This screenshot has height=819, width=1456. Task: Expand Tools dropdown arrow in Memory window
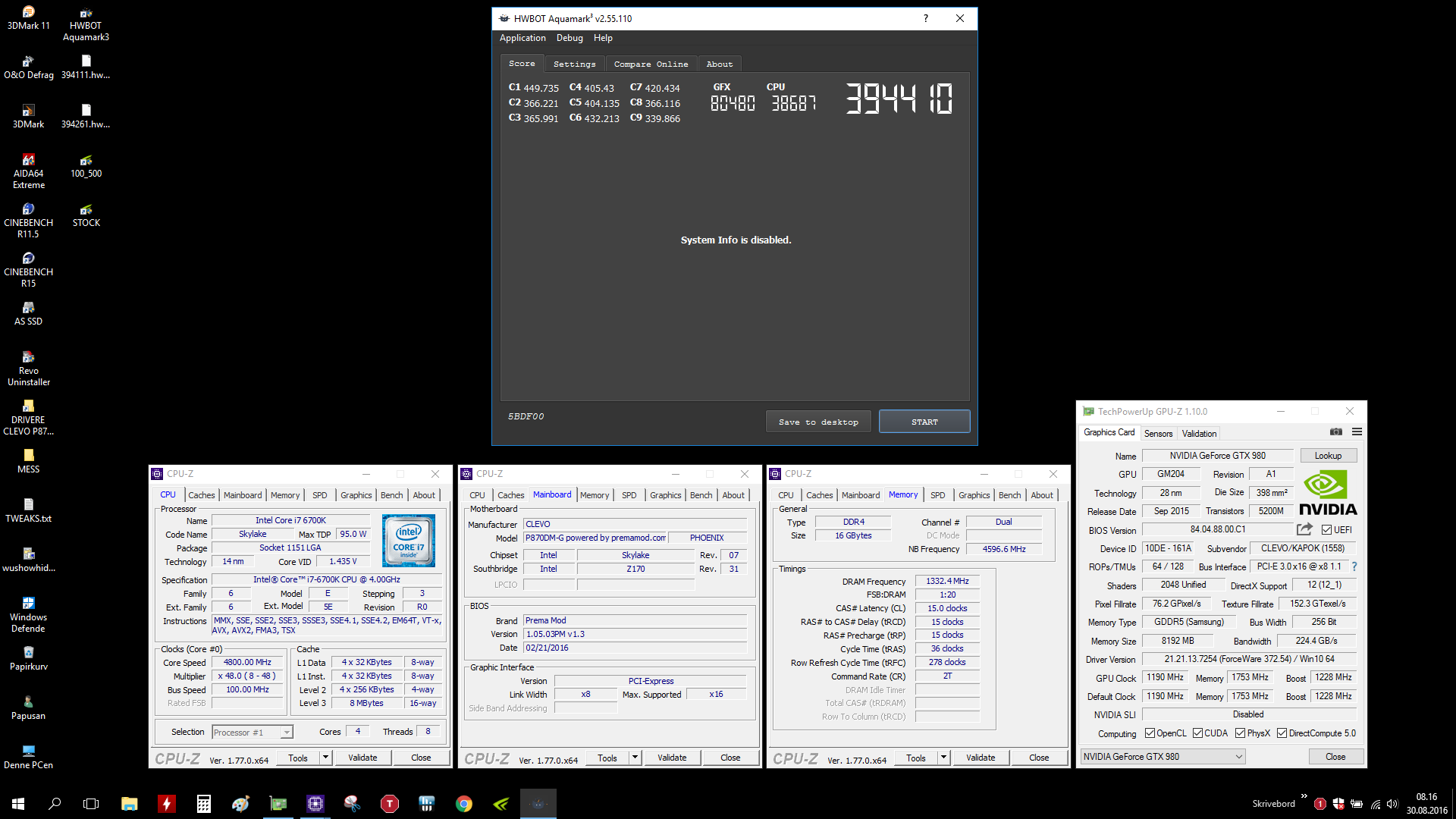[943, 758]
